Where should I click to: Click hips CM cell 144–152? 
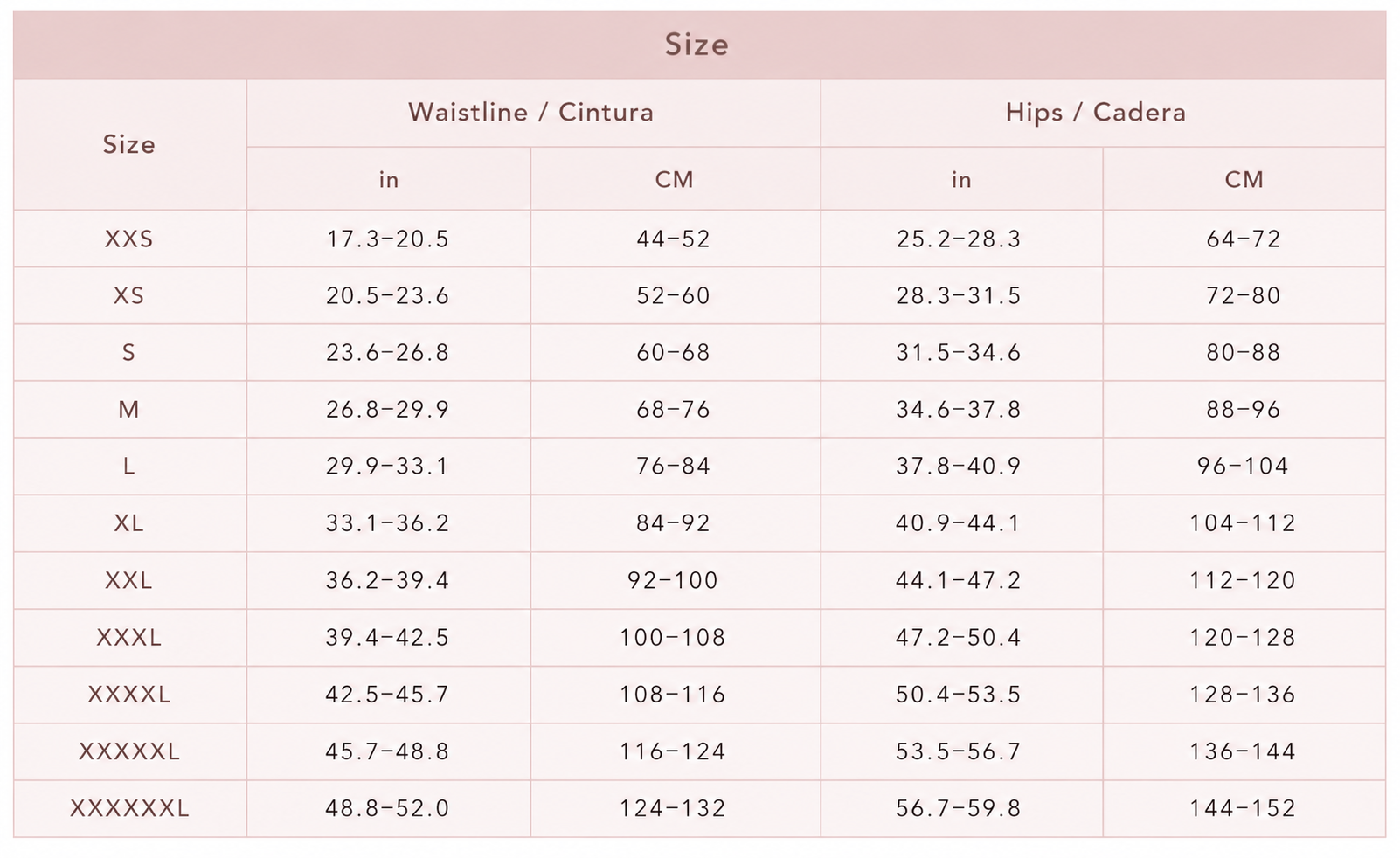(x=1244, y=808)
